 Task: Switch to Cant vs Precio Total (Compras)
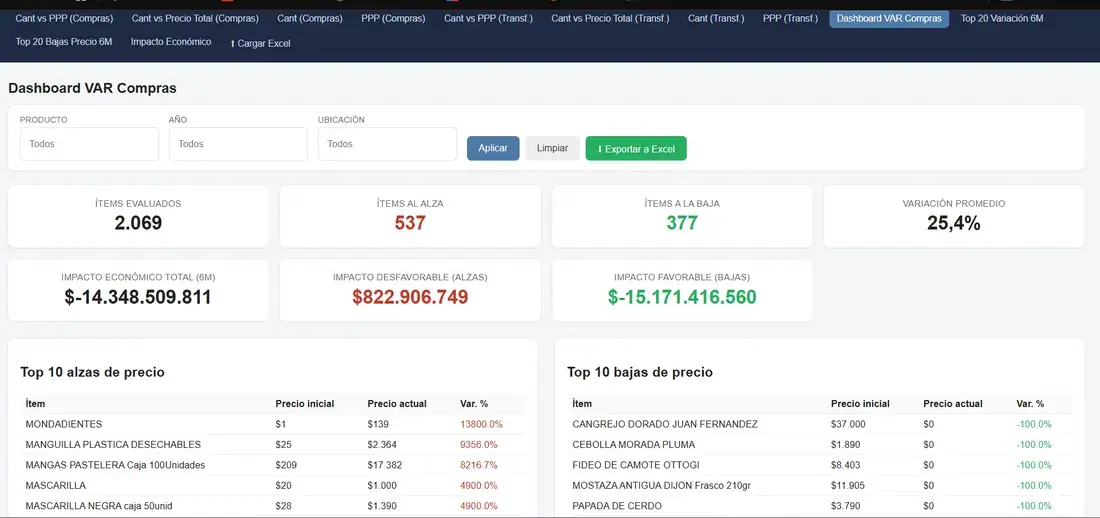pyautogui.click(x=195, y=18)
